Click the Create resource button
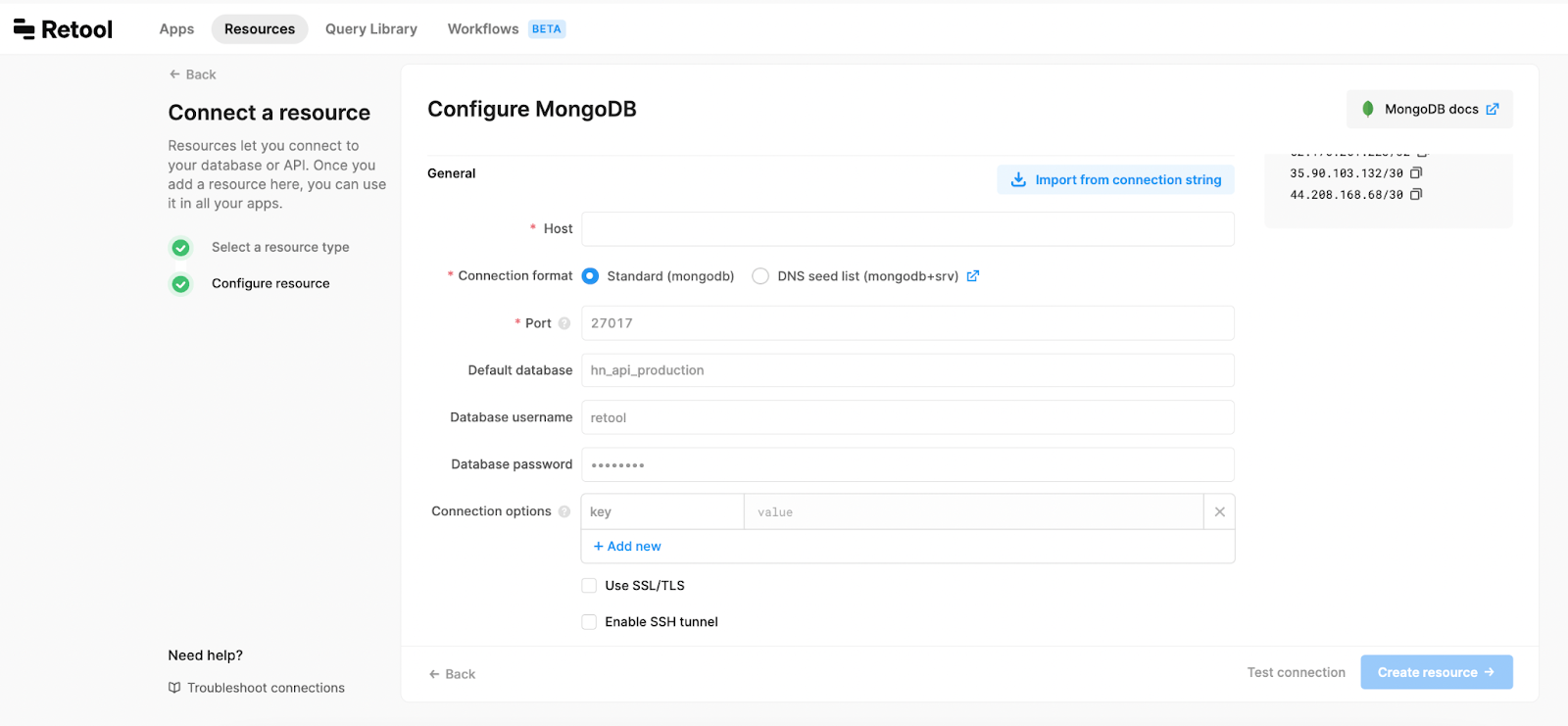The image size is (1568, 726). (x=1437, y=672)
